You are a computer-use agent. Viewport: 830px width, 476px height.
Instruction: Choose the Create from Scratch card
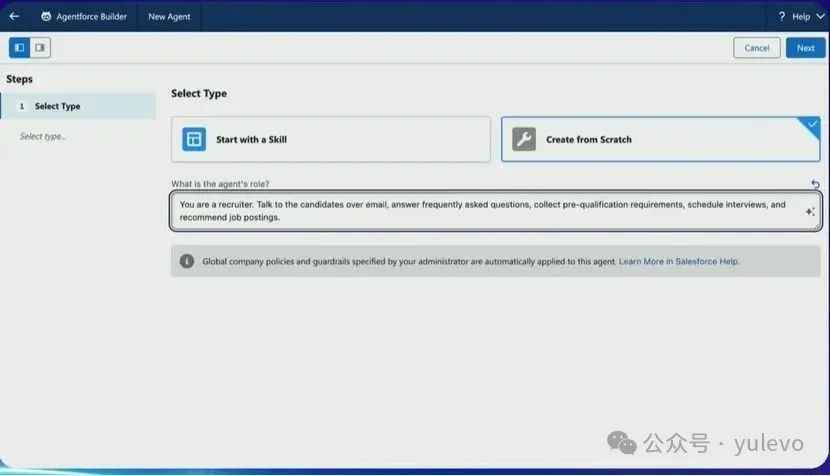click(661, 139)
